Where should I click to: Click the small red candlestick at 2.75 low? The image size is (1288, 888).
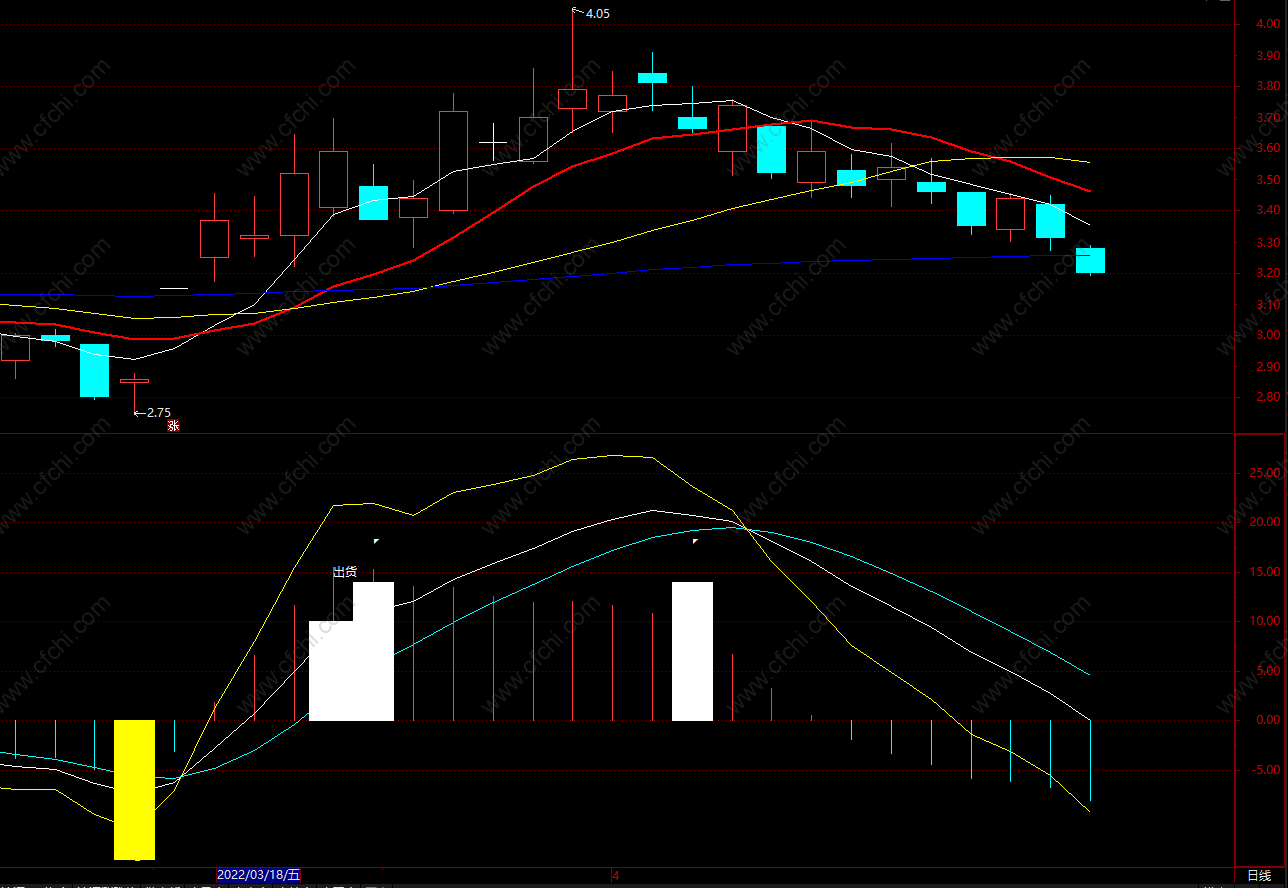pos(134,381)
